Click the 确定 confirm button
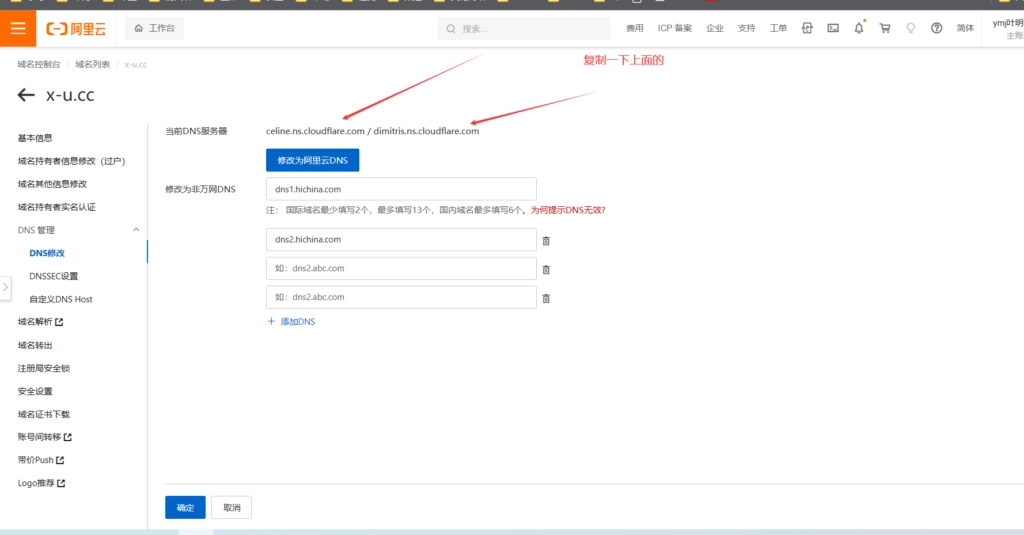The image size is (1024, 535). [x=185, y=508]
